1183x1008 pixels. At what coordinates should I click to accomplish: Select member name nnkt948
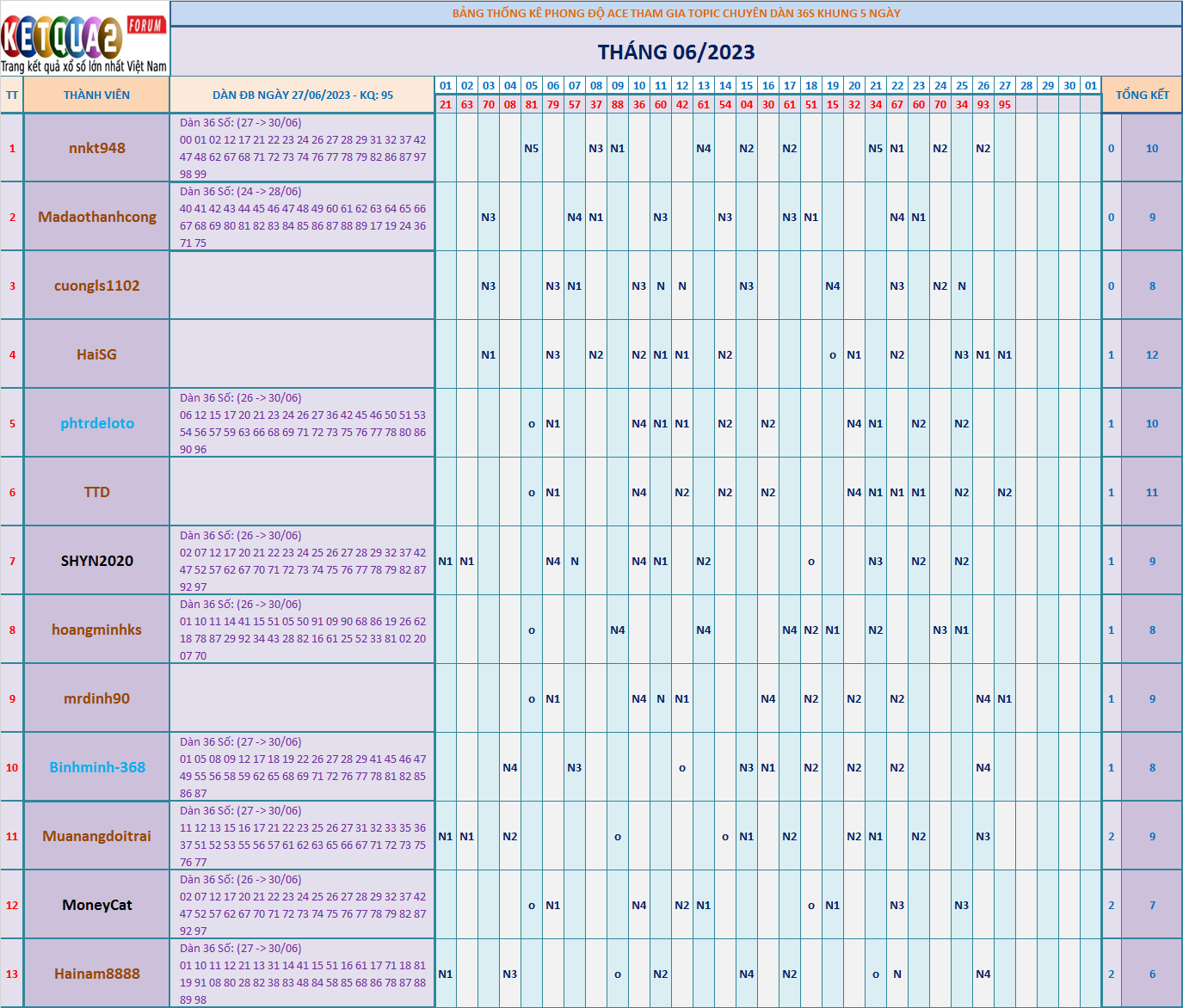[x=97, y=148]
